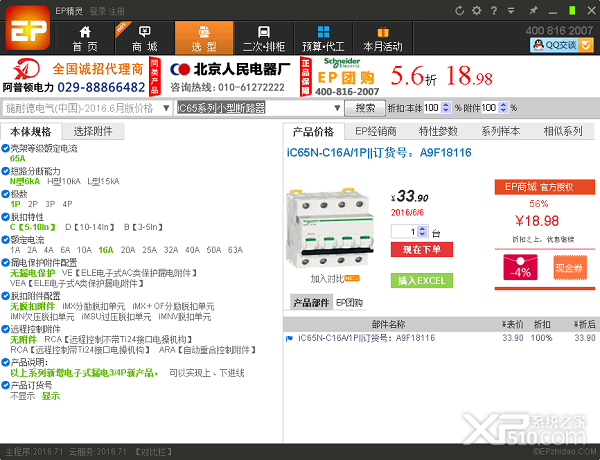Viewport: 600px width, 460px height.
Task: Adjust 附件 discount spinner
Action: click(x=504, y=108)
